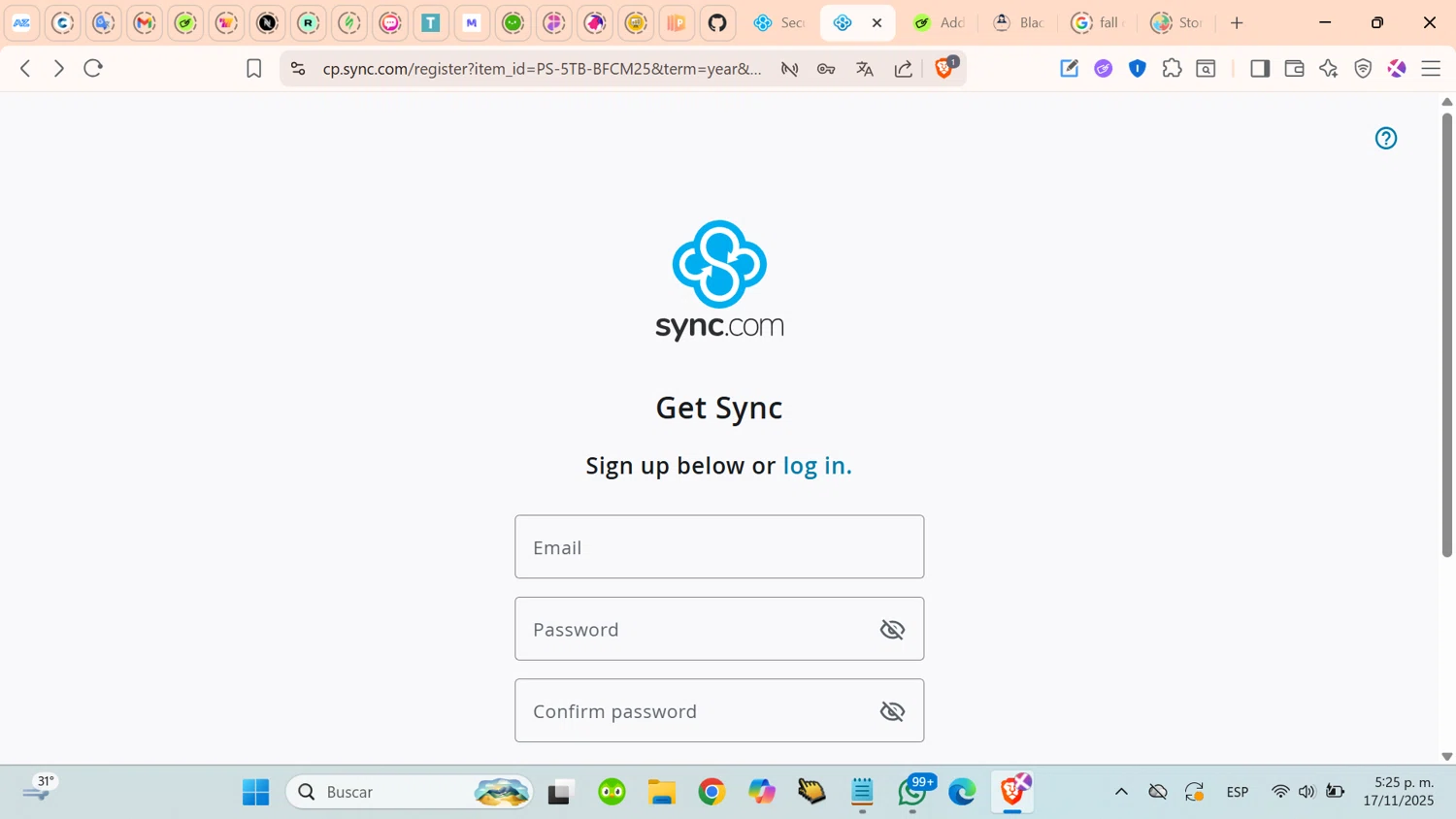Focus the Password input field

point(719,629)
